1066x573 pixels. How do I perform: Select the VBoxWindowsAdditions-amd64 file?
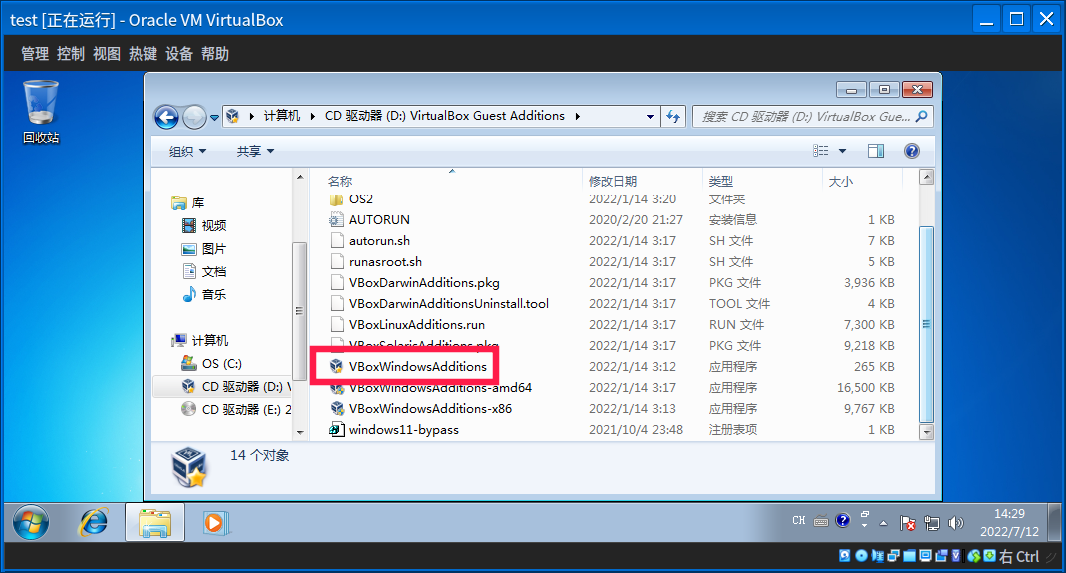[440, 388]
